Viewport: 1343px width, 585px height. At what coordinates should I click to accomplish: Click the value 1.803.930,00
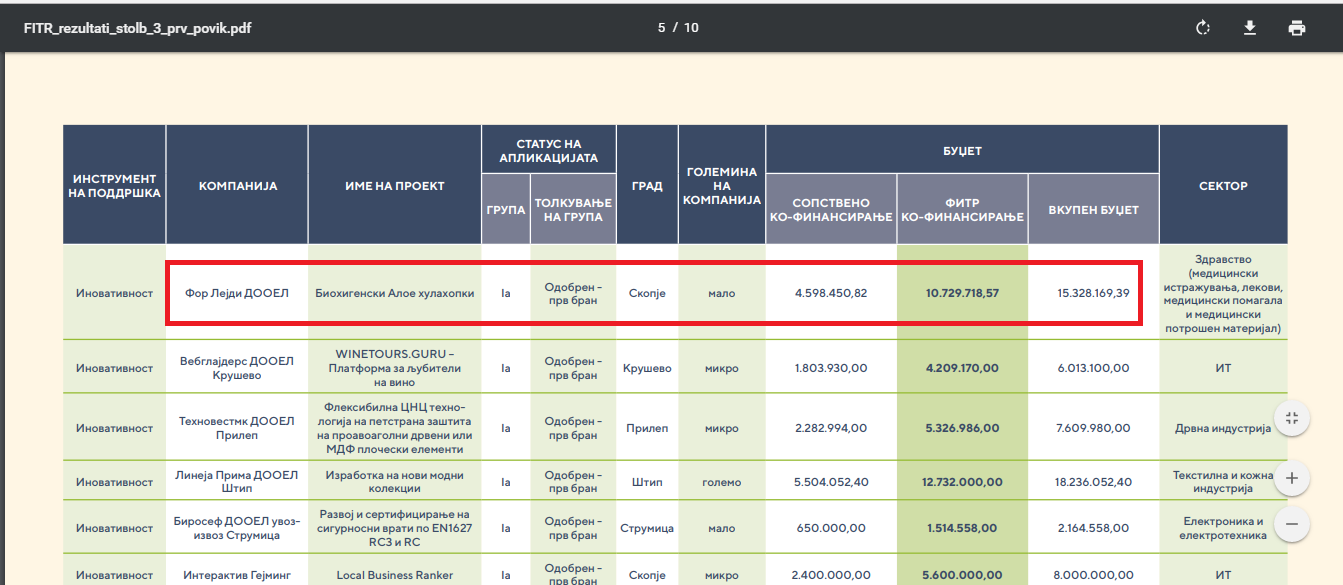(x=831, y=368)
